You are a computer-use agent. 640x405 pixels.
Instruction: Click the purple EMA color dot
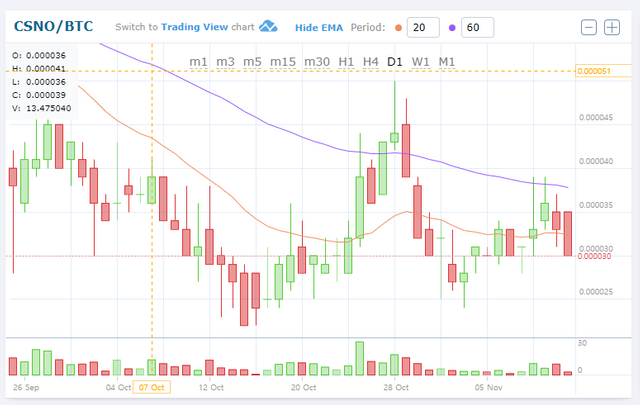point(452,28)
